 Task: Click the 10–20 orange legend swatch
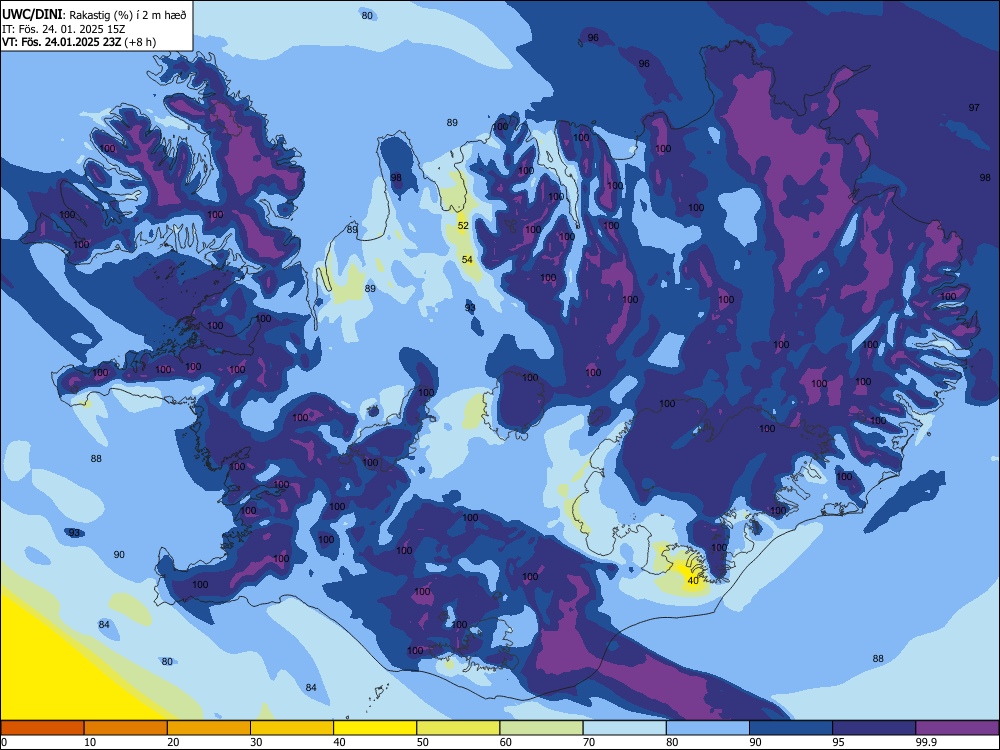(126, 728)
